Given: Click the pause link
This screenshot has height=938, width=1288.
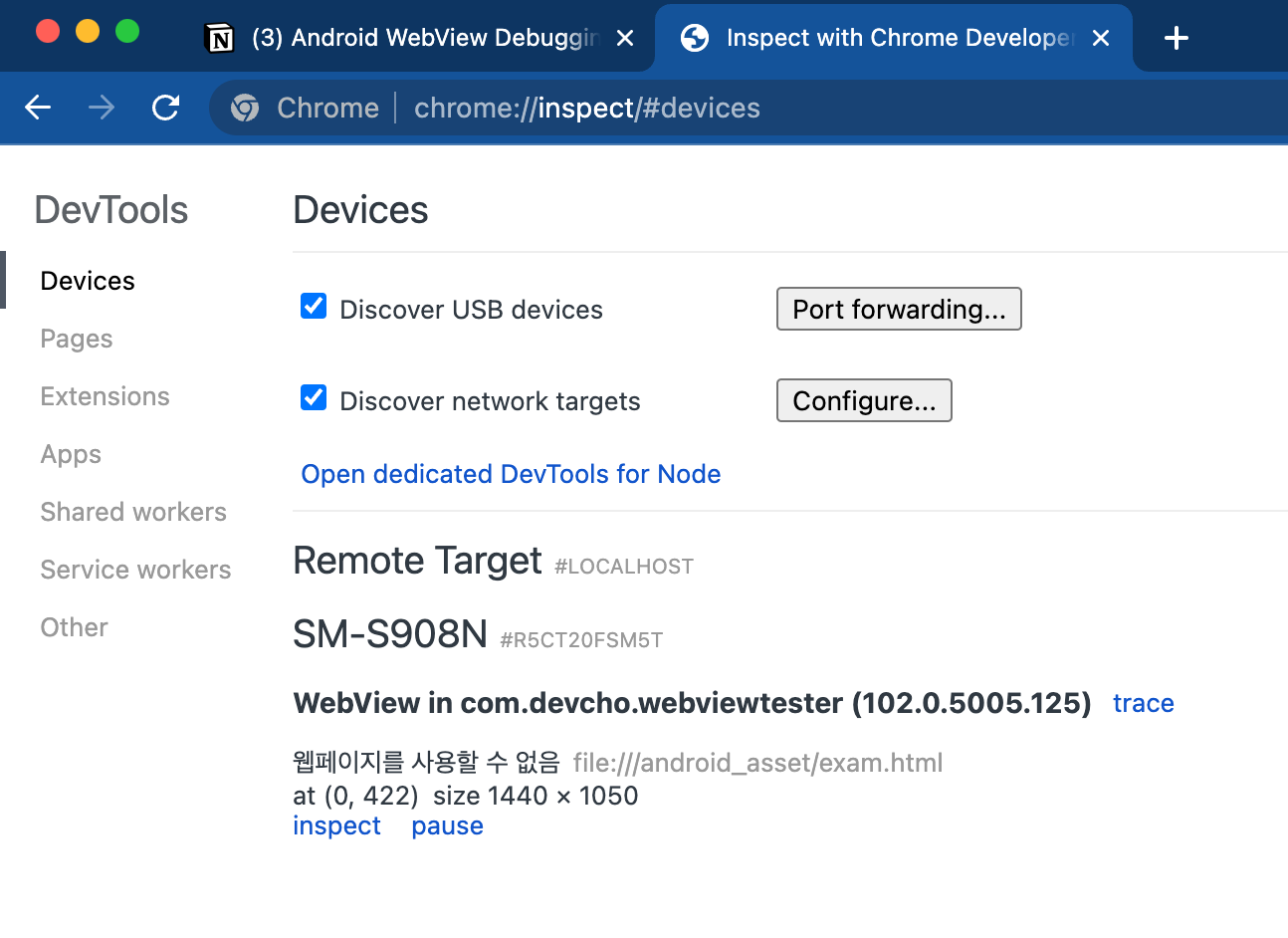Looking at the screenshot, I should point(447,825).
